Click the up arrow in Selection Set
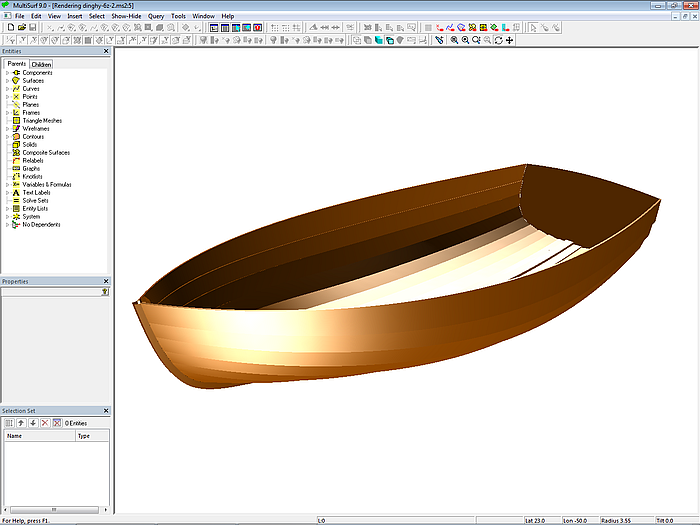 21,423
